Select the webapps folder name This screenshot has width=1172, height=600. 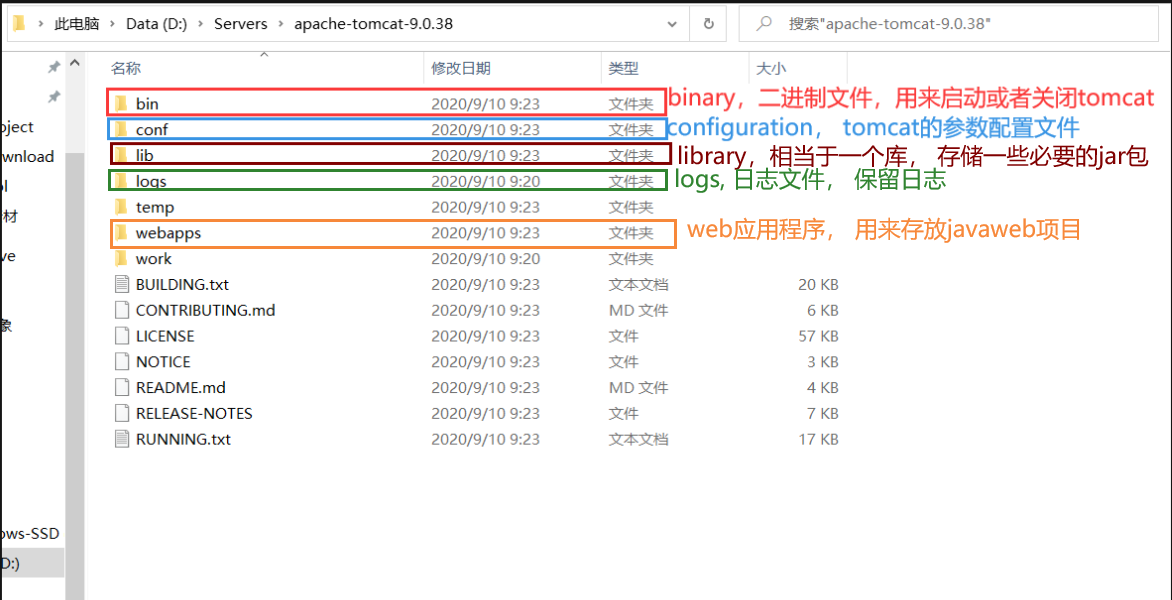pos(168,233)
